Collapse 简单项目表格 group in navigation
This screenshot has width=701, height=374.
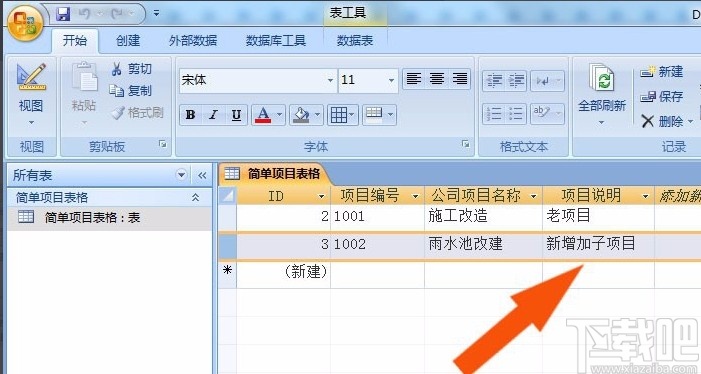(x=195, y=197)
